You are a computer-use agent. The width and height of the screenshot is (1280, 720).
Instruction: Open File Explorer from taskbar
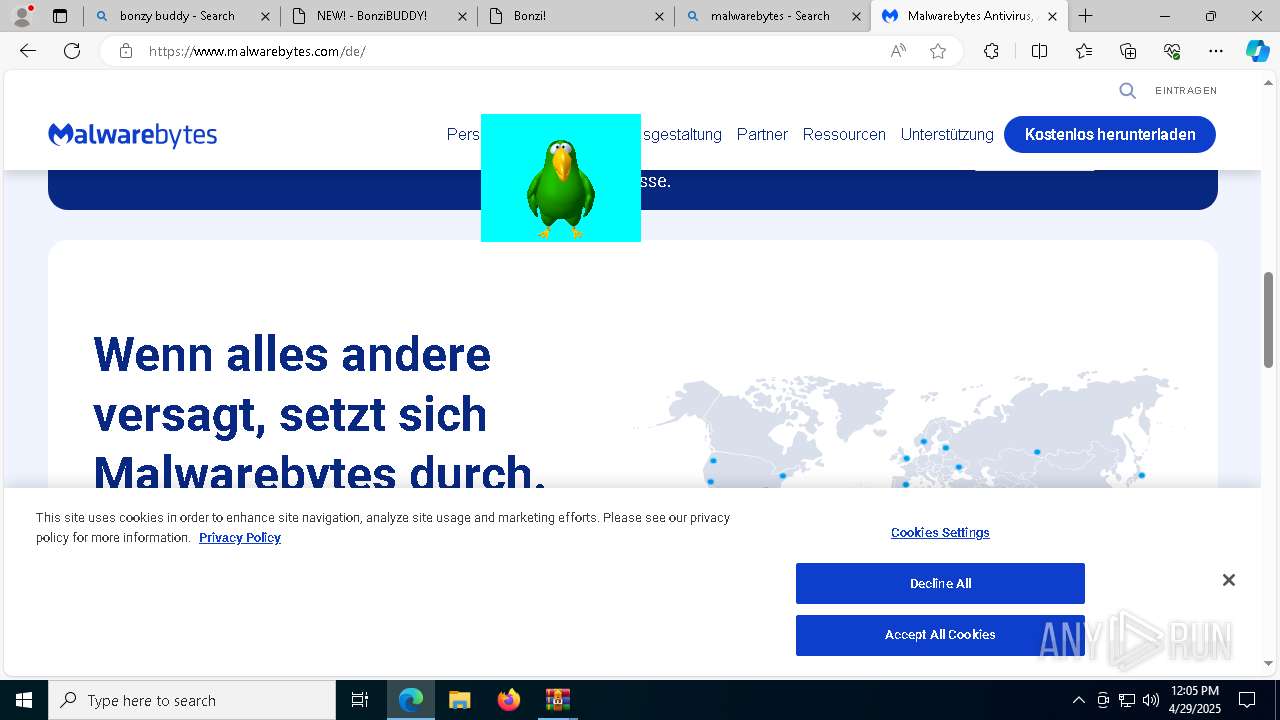(460, 700)
